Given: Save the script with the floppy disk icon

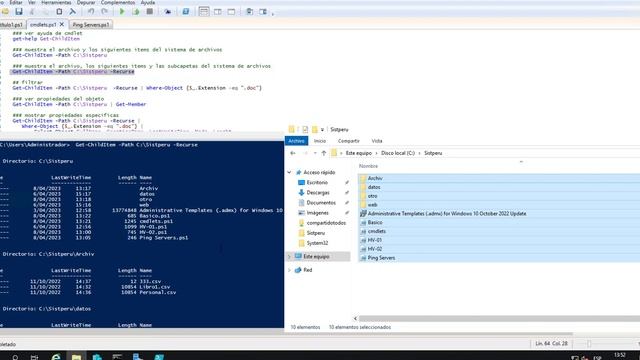Looking at the screenshot, I should click(x=19, y=11).
